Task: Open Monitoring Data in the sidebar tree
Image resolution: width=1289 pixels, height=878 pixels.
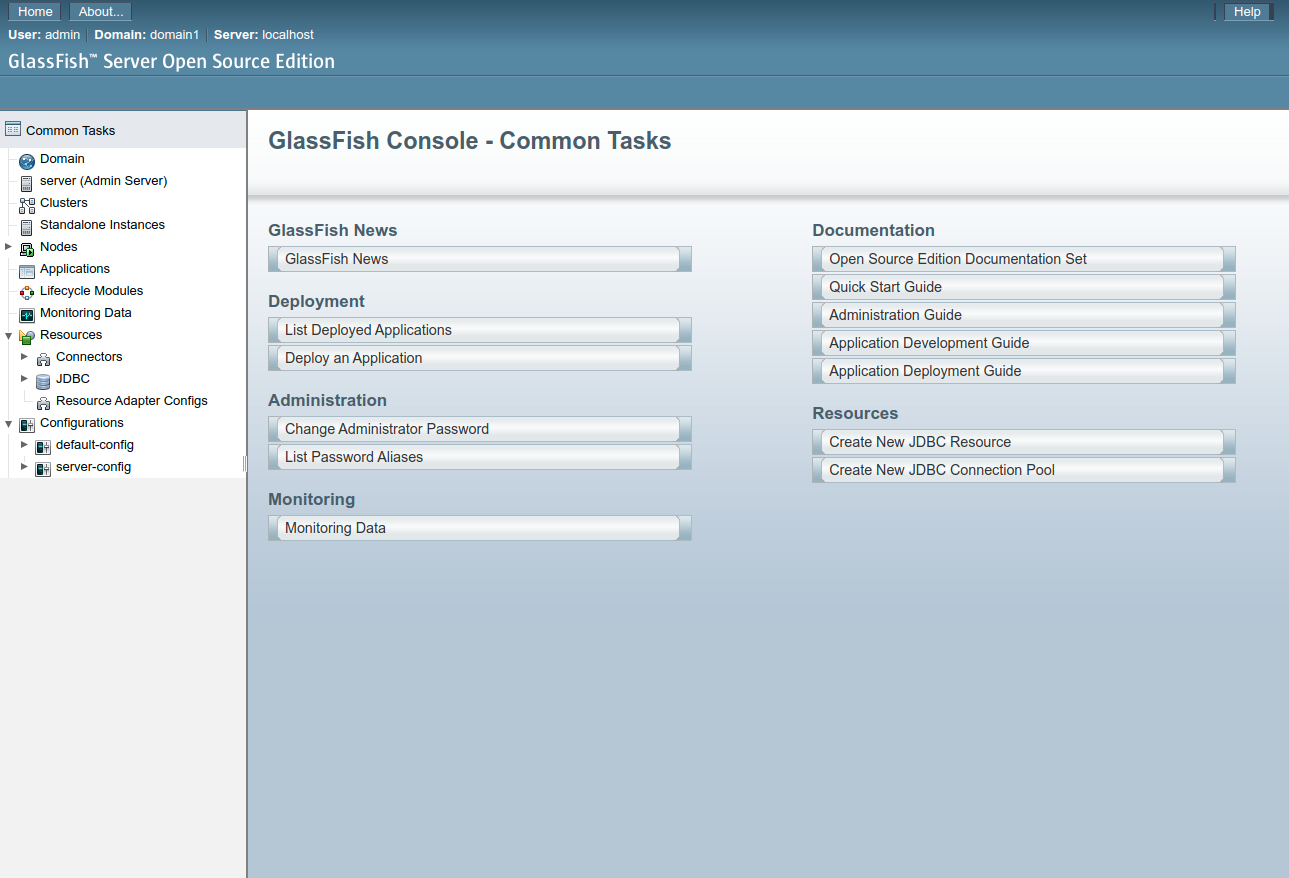Action: tap(86, 312)
